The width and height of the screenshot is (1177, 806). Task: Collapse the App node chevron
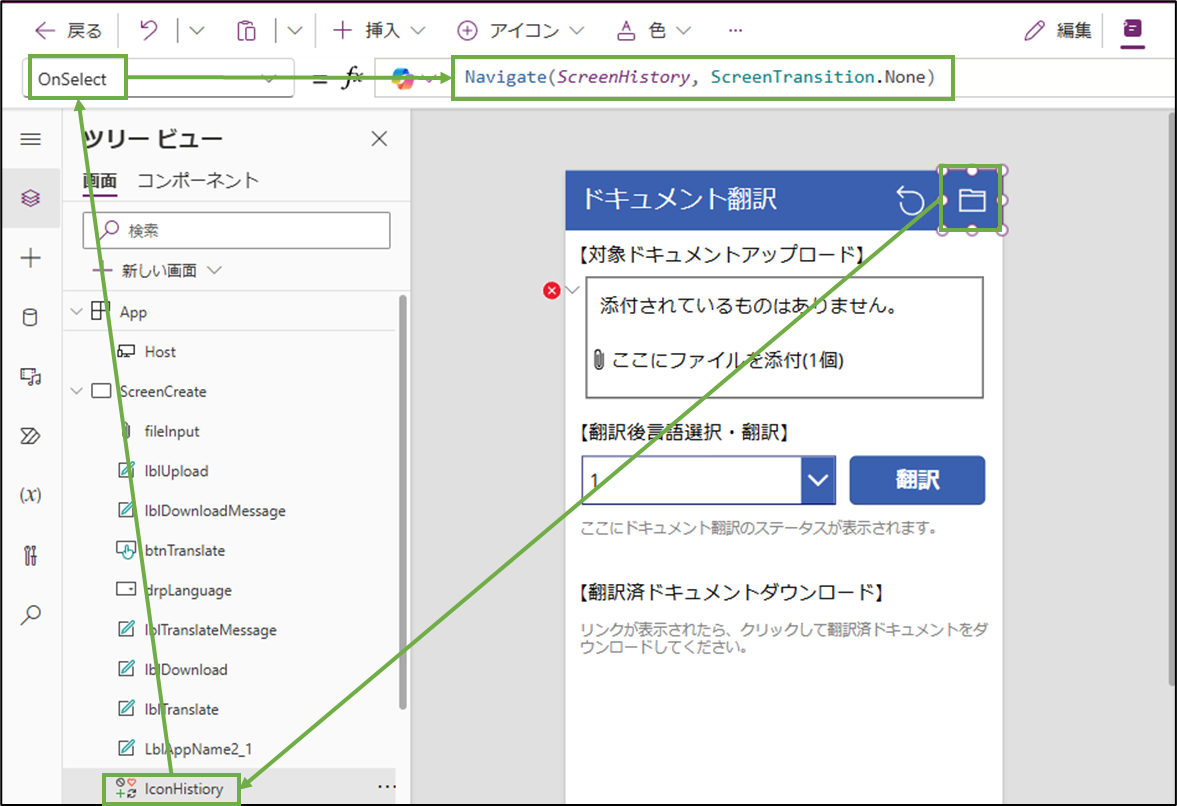pos(76,311)
